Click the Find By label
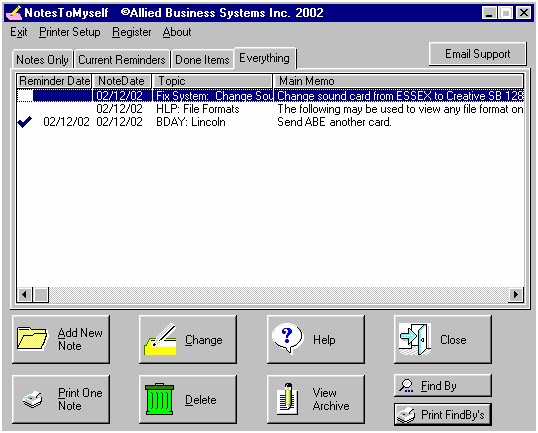The image size is (538, 433). [439, 386]
